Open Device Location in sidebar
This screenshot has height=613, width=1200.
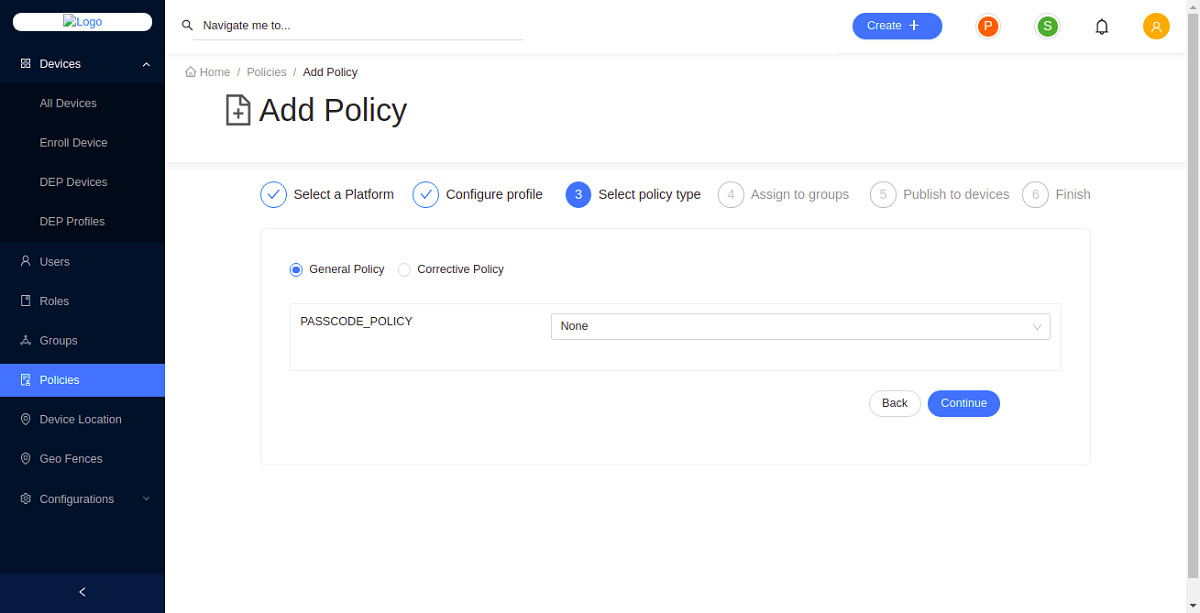point(80,420)
